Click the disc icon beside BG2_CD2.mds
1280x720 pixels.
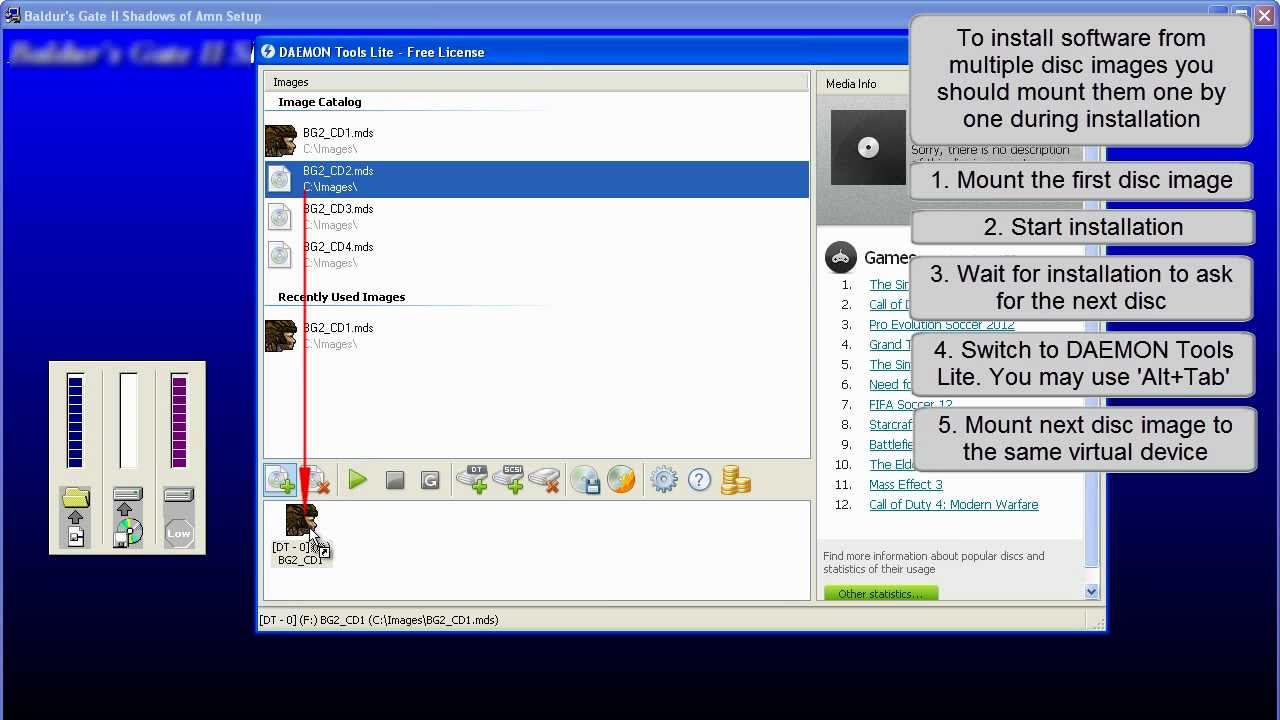(x=281, y=179)
